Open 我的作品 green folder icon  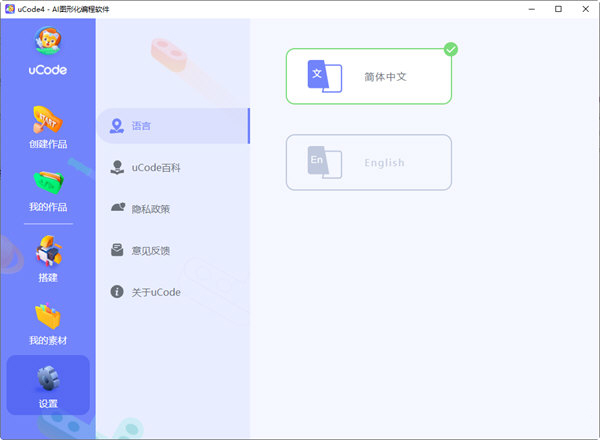pyautogui.click(x=48, y=182)
